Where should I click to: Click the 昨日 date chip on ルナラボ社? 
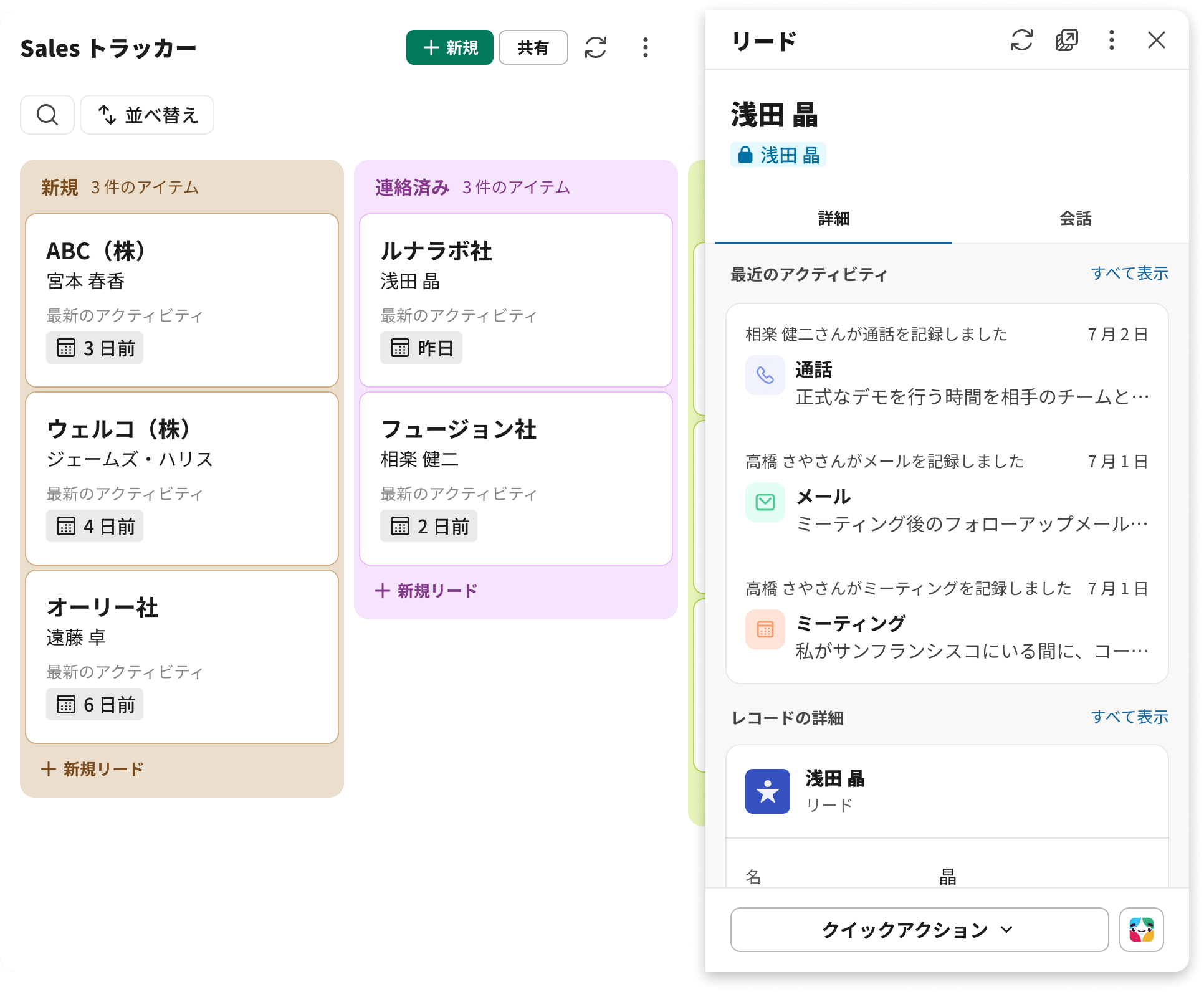coord(421,348)
